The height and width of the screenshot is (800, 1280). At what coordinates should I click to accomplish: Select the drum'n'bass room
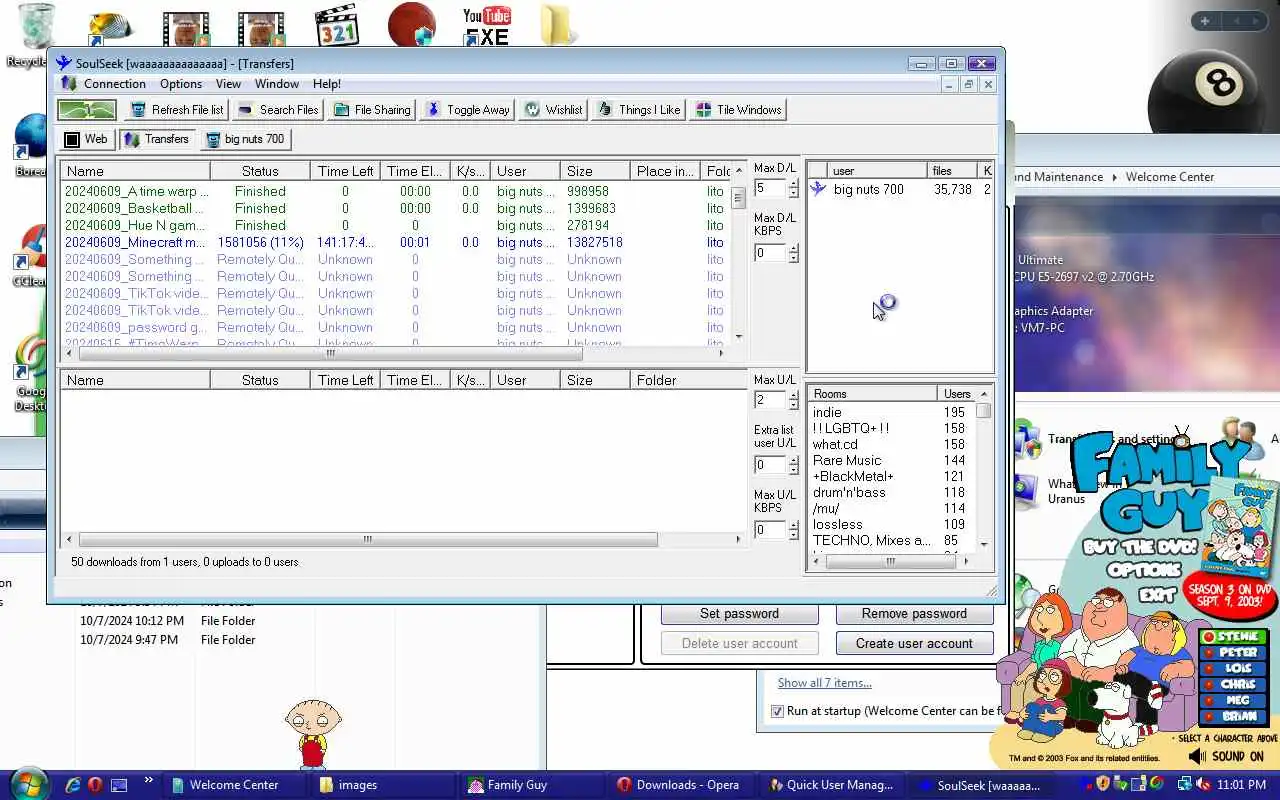pos(849,492)
